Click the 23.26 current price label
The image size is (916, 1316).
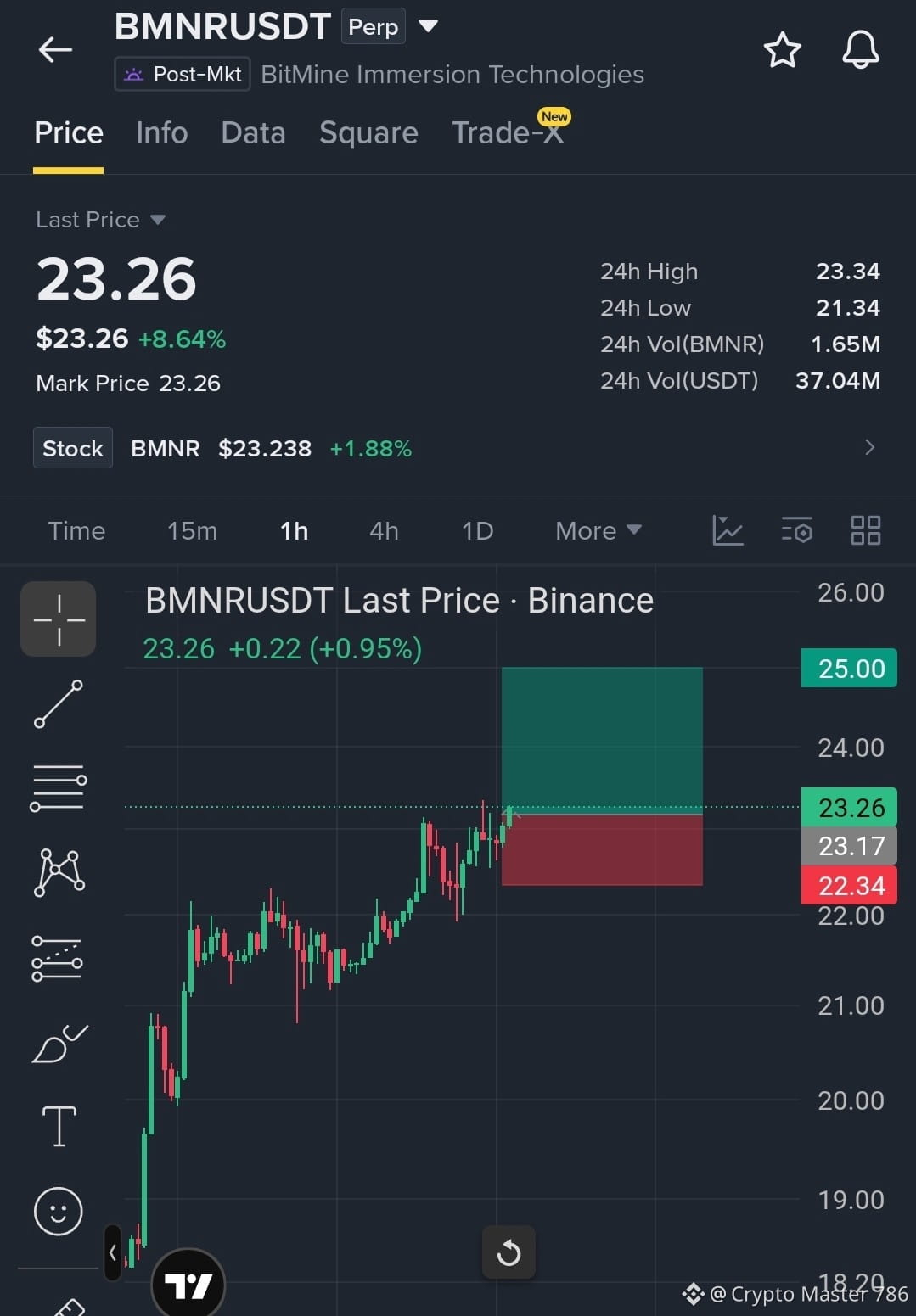click(849, 808)
